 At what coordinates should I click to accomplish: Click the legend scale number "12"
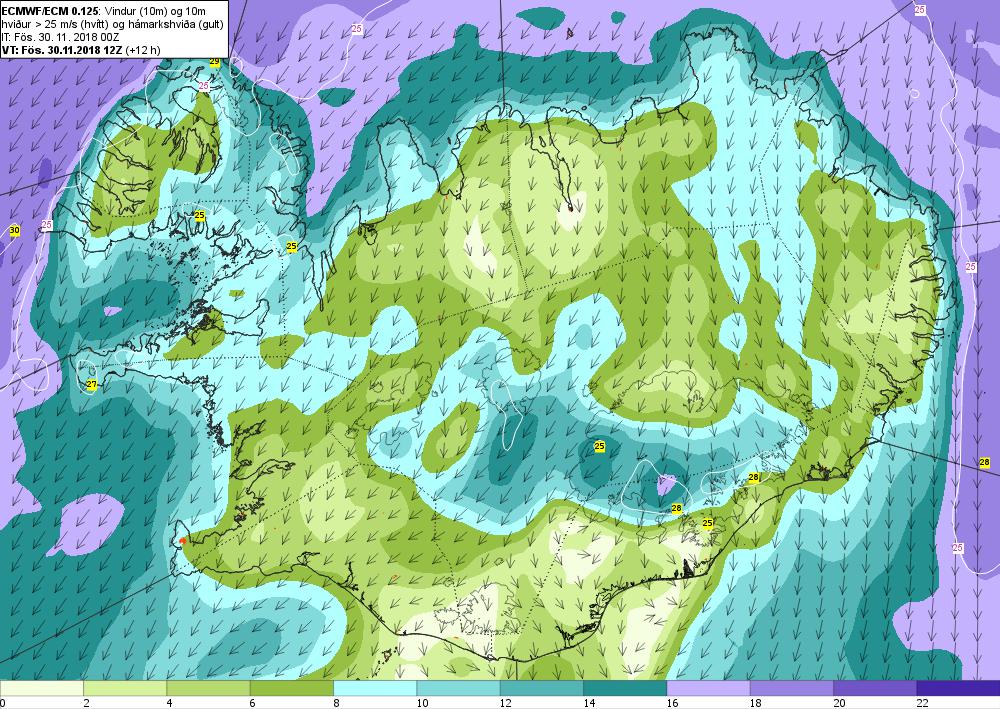506,703
